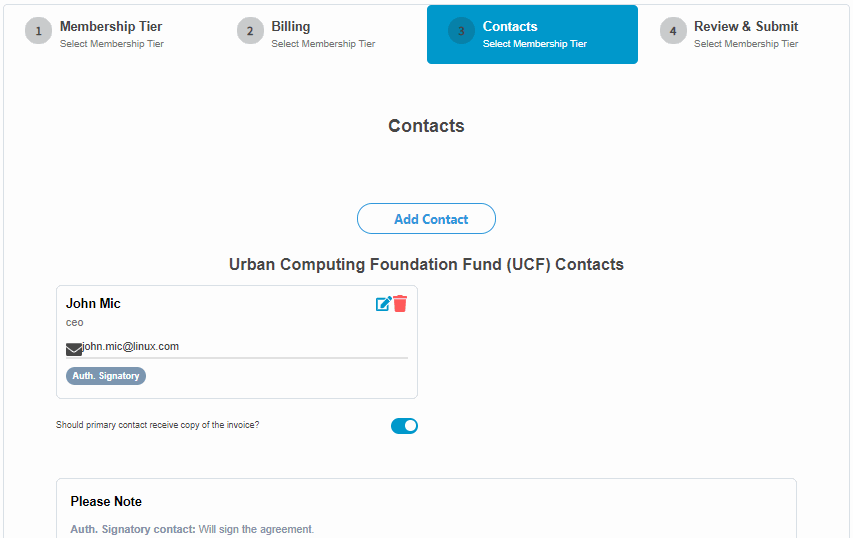Switch to the Billing step

click(291, 27)
